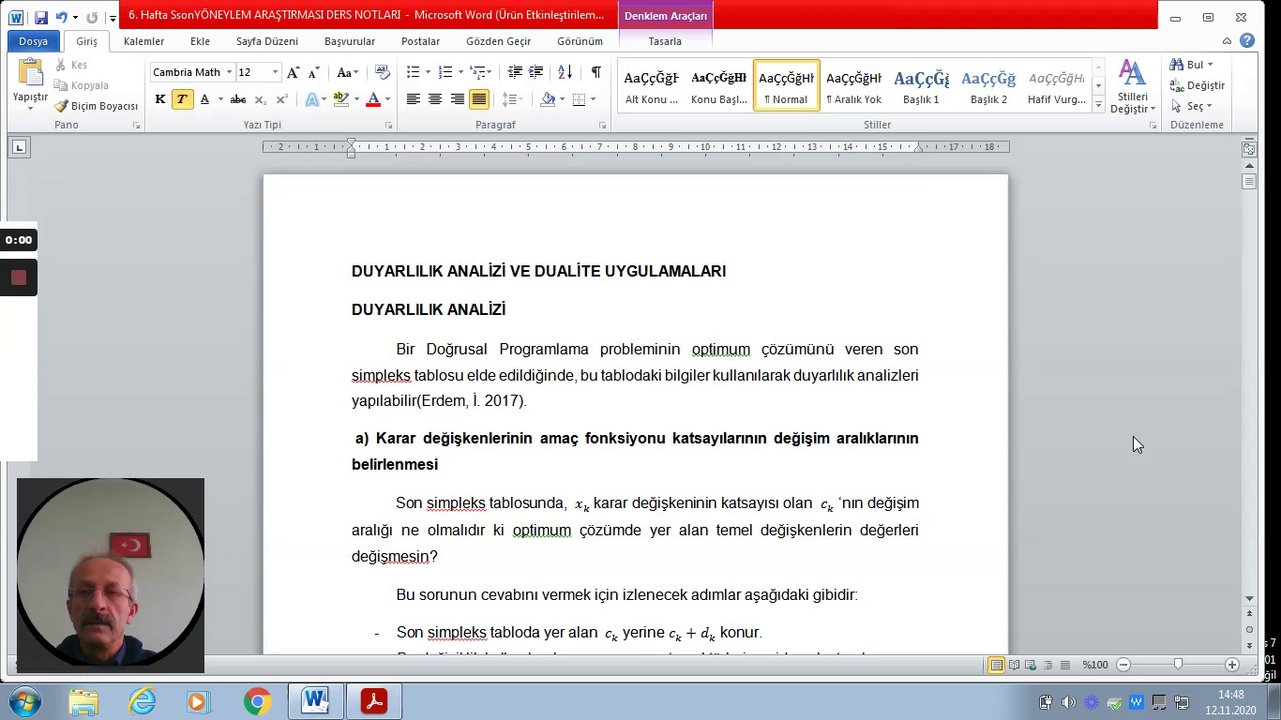The height and width of the screenshot is (720, 1281).
Task: Sort text with the A-Z sort icon
Action: pos(565,72)
